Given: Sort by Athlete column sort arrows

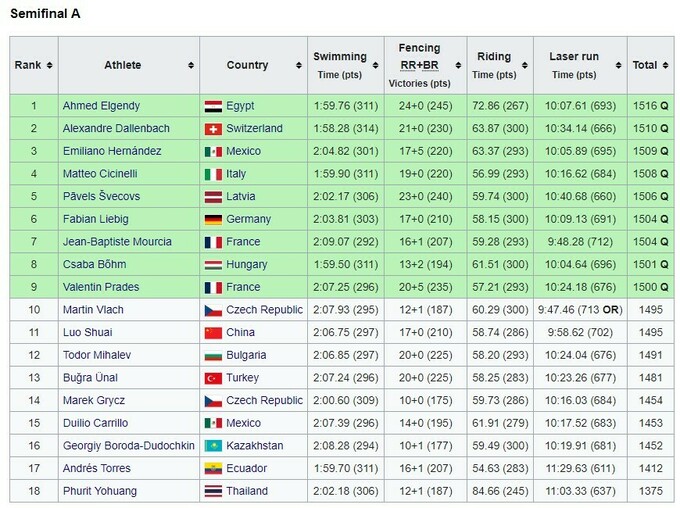Looking at the screenshot, I should 189,66.
